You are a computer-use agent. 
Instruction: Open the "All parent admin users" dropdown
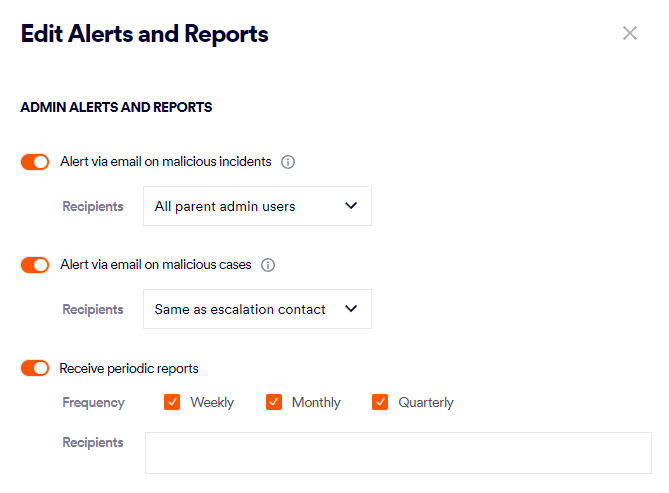pos(257,206)
